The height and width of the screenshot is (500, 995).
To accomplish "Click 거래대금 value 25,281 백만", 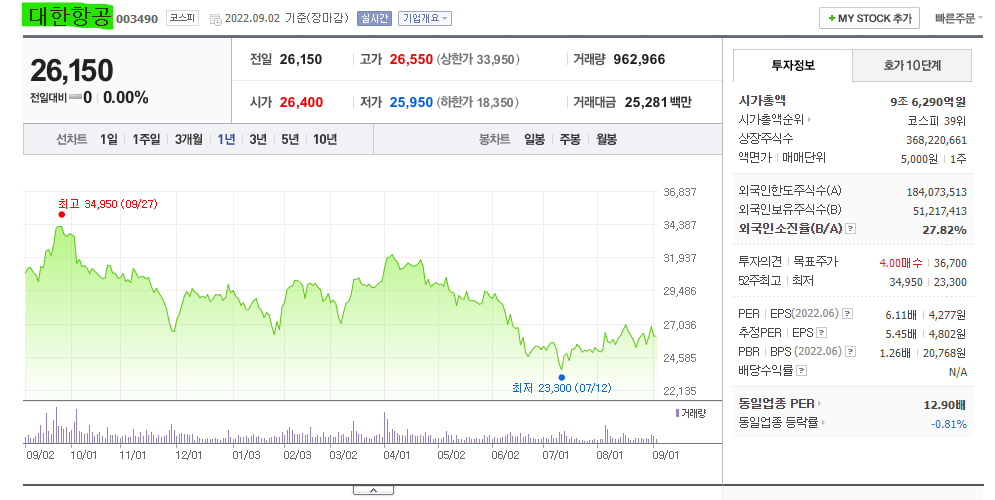I will click(658, 102).
